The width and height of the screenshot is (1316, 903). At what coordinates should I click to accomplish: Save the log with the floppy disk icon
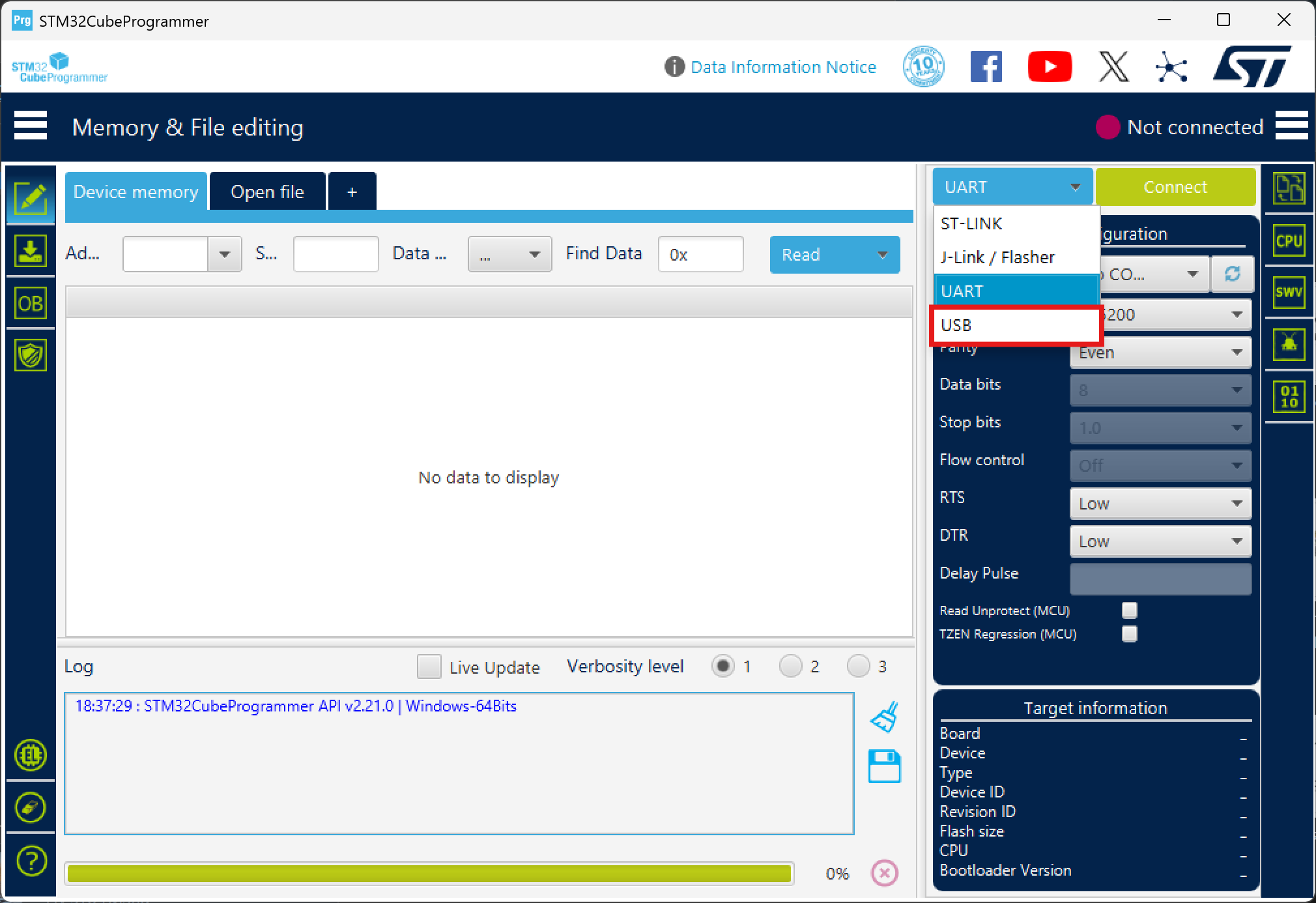tap(884, 766)
